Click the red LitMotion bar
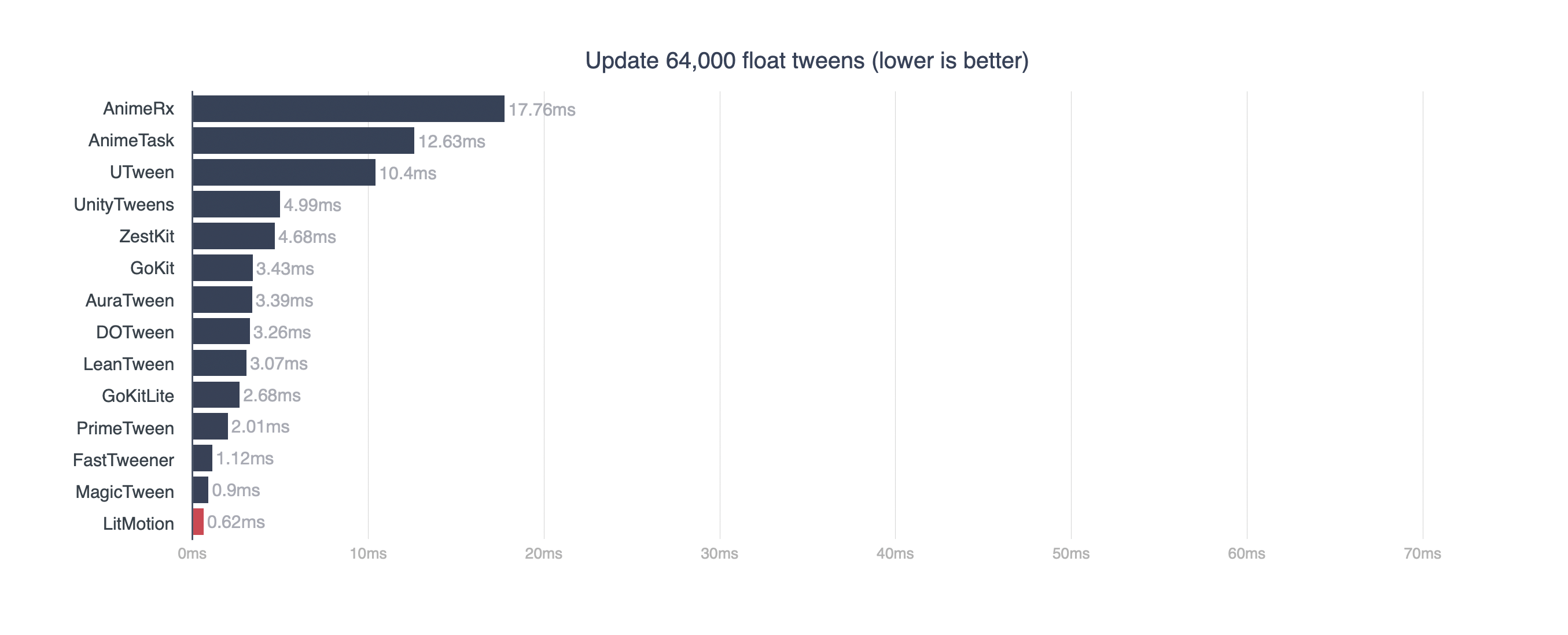This screenshot has width=1568, height=635. 198,522
